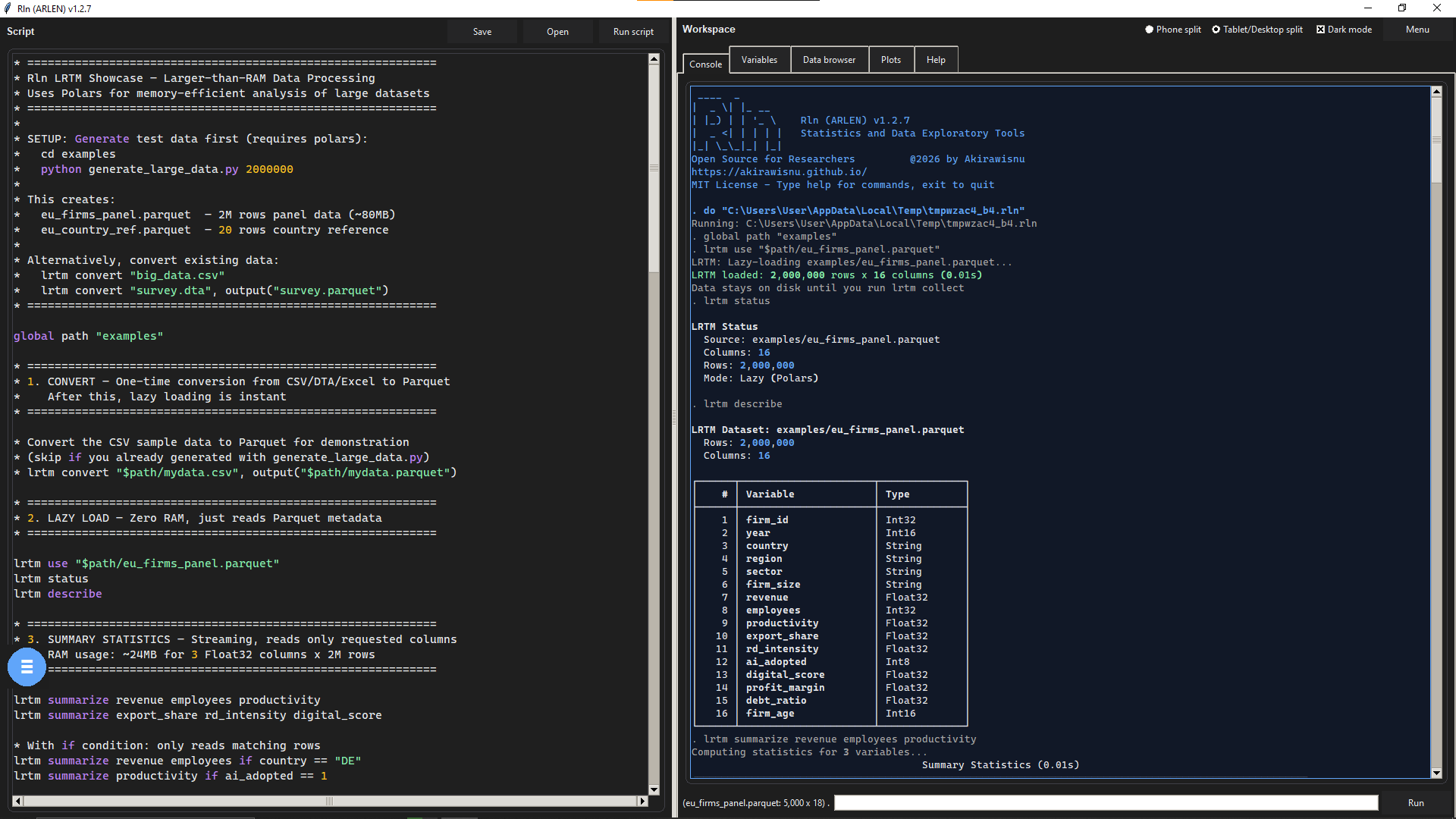The image size is (1456, 819).
Task: Click the script editor scroll down arrow
Action: point(654,789)
